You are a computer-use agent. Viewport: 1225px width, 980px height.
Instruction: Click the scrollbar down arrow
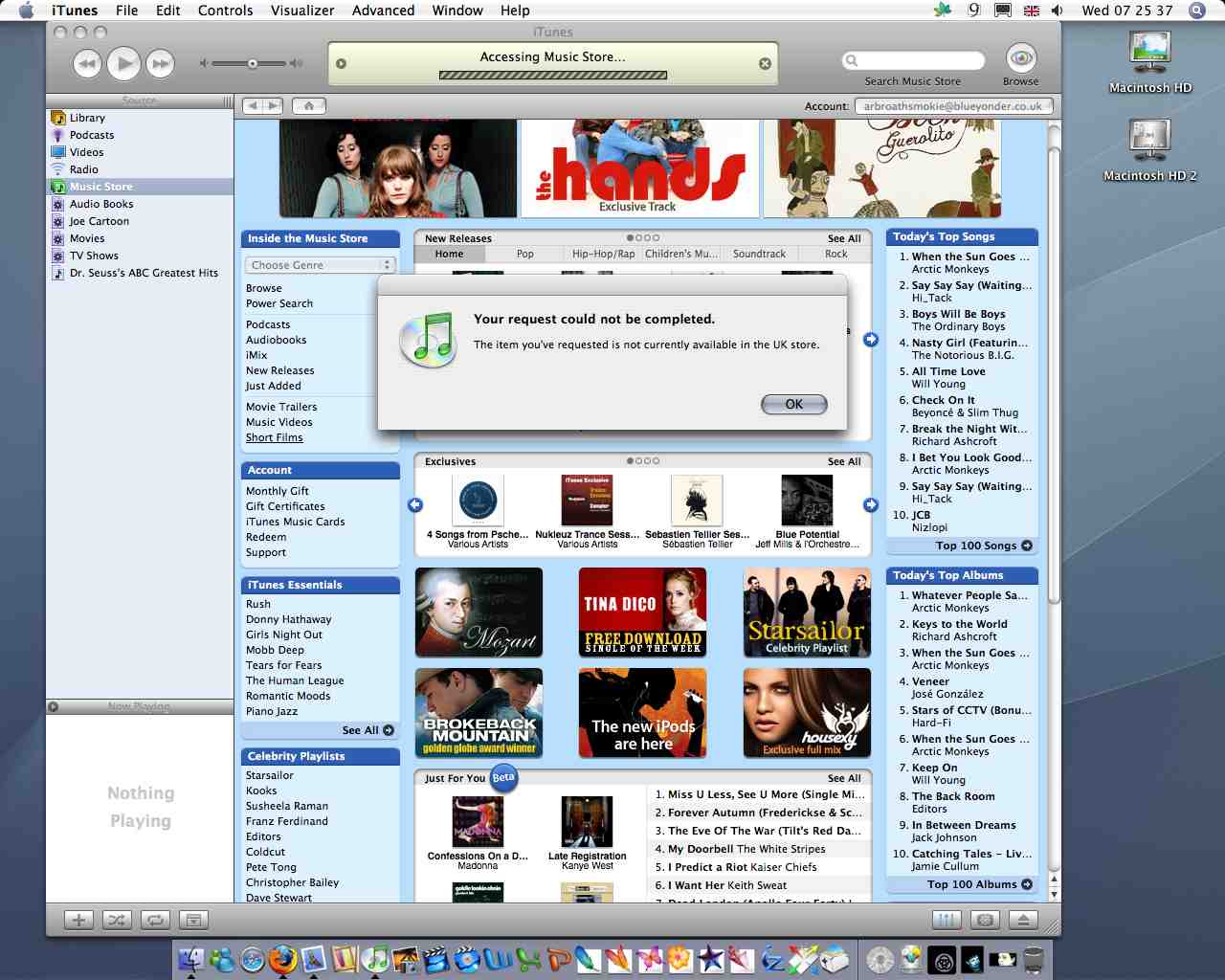(x=1055, y=894)
